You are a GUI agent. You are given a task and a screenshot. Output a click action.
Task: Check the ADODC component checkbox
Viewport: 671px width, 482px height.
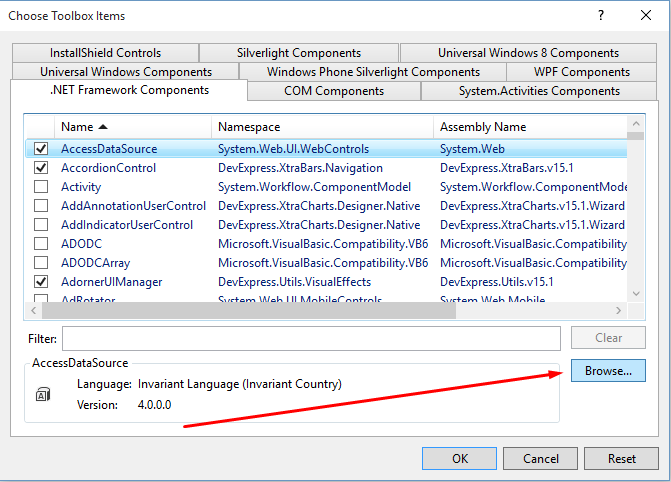[x=41, y=244]
